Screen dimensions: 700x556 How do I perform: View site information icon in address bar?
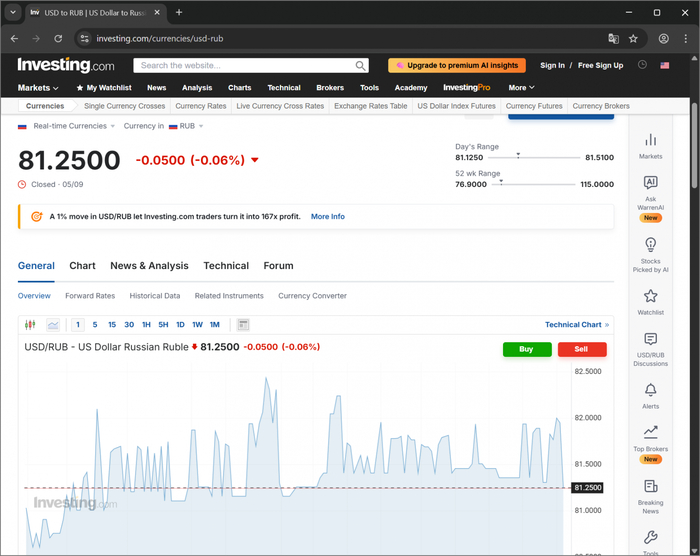tap(84, 38)
